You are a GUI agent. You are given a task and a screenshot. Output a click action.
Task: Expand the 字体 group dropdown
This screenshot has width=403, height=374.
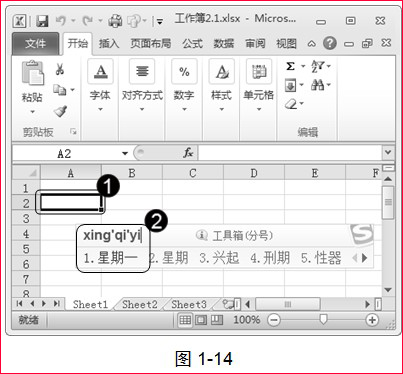[x=100, y=109]
